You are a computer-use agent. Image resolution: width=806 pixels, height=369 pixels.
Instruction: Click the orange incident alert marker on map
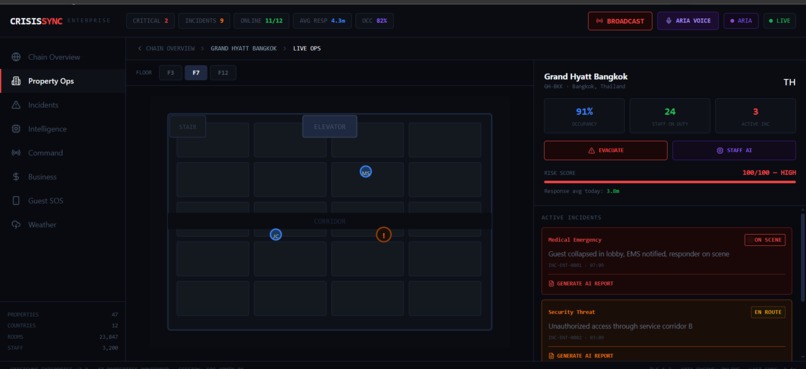tap(383, 235)
